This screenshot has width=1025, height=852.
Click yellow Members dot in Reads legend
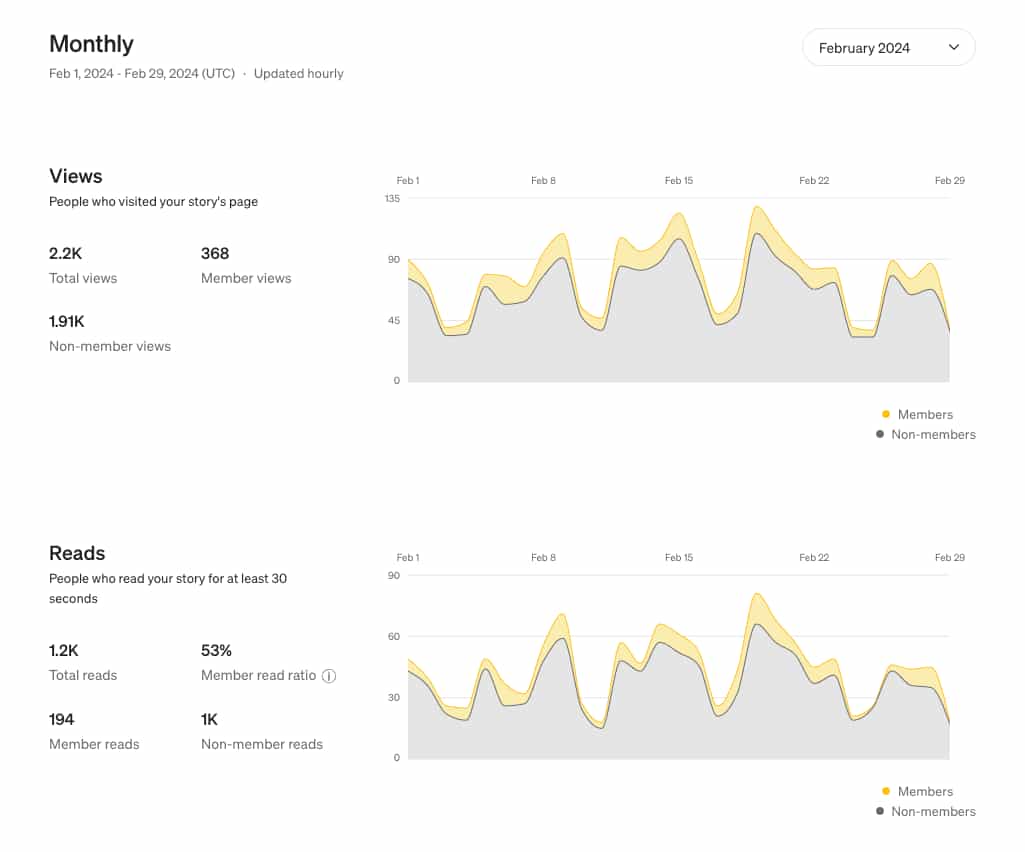pos(886,791)
